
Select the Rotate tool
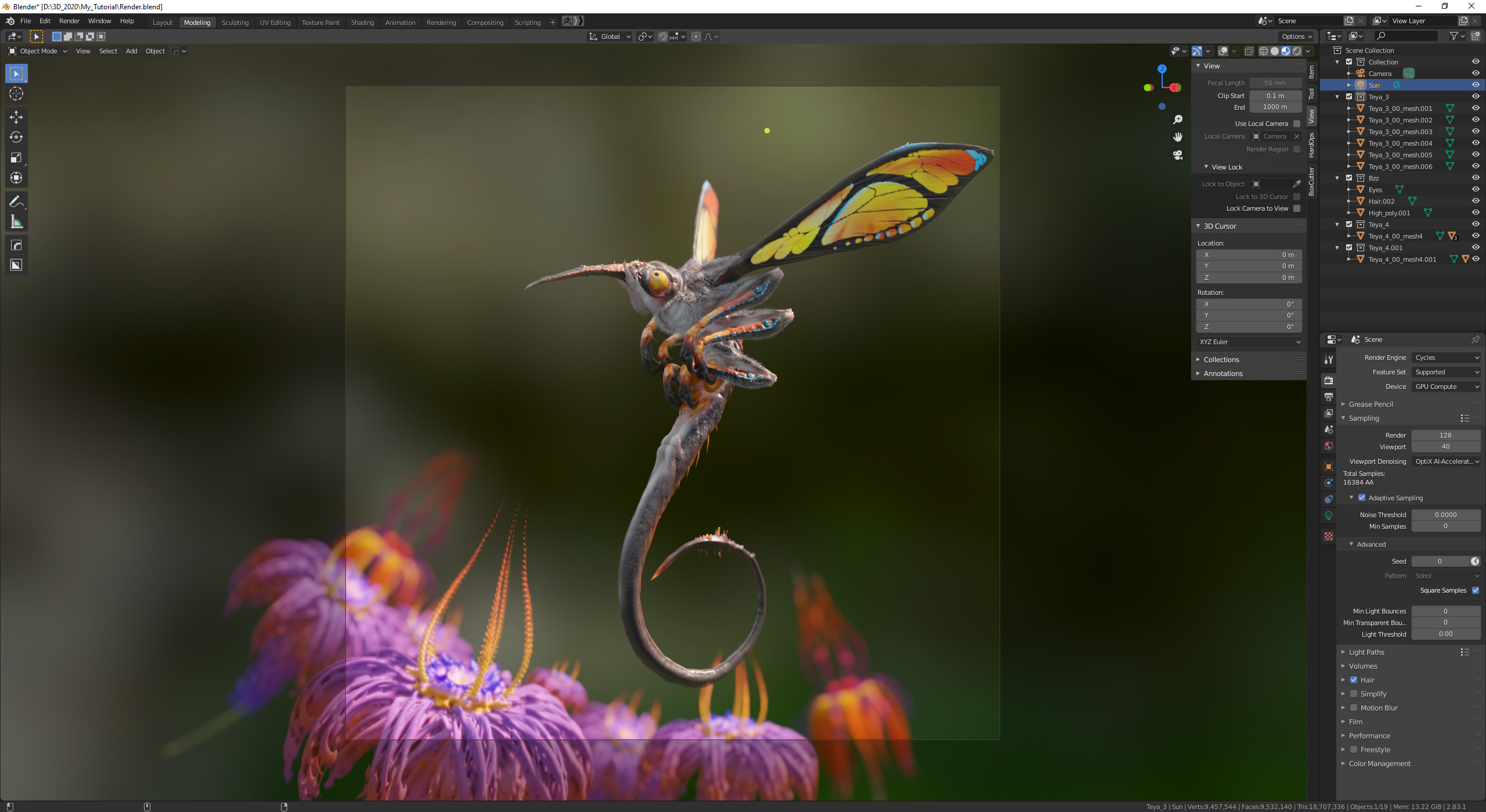(x=16, y=138)
